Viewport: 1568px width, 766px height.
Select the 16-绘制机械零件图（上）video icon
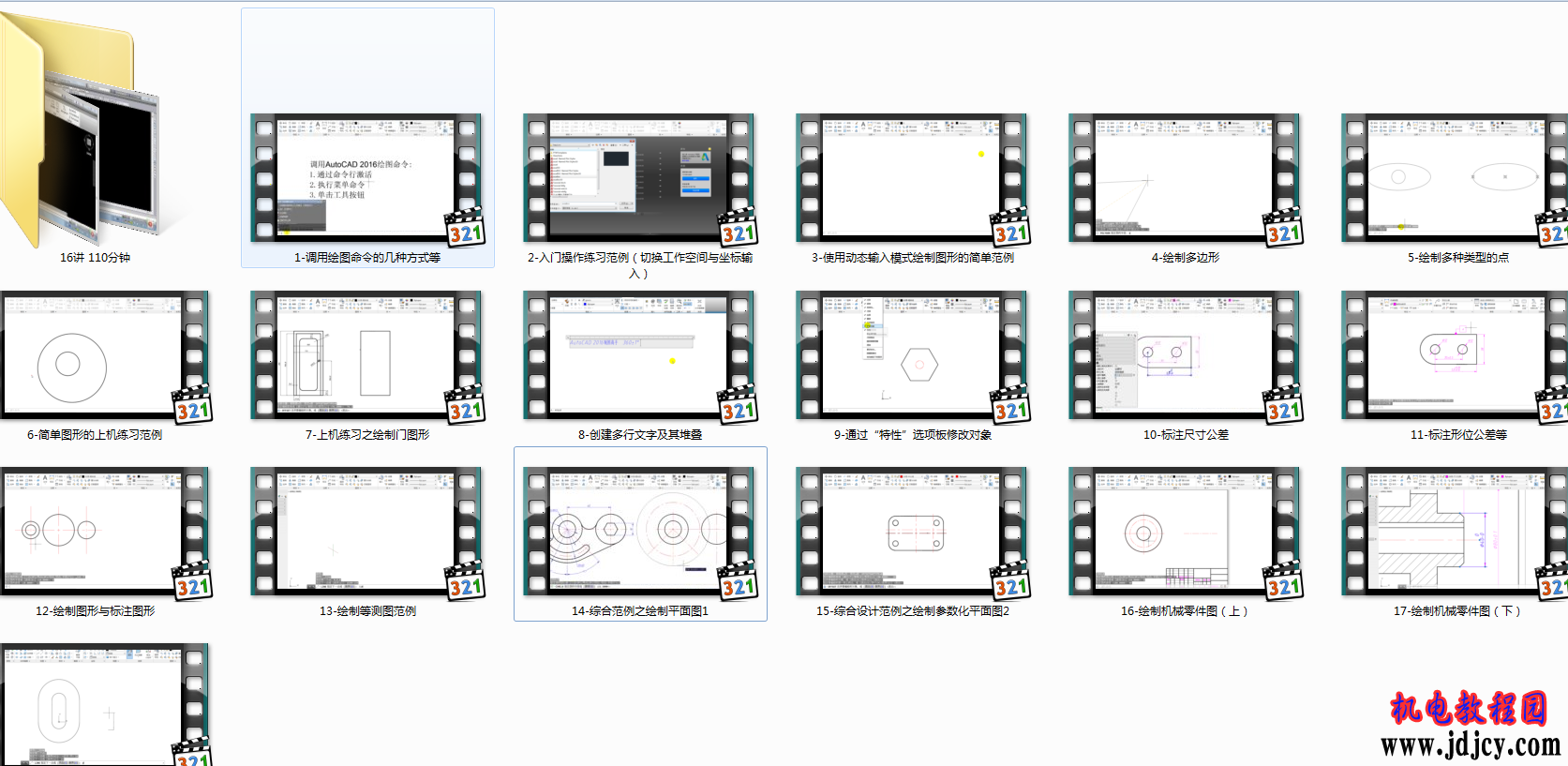pyautogui.click(x=1185, y=532)
